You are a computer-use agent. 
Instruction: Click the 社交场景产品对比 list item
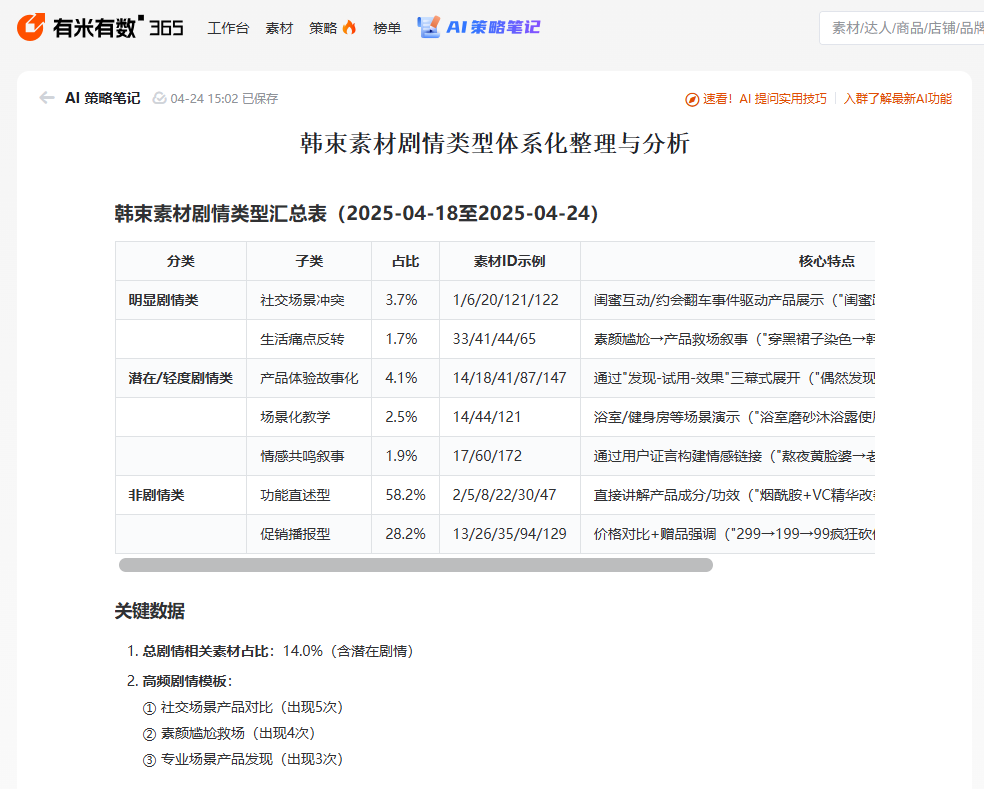click(x=246, y=706)
